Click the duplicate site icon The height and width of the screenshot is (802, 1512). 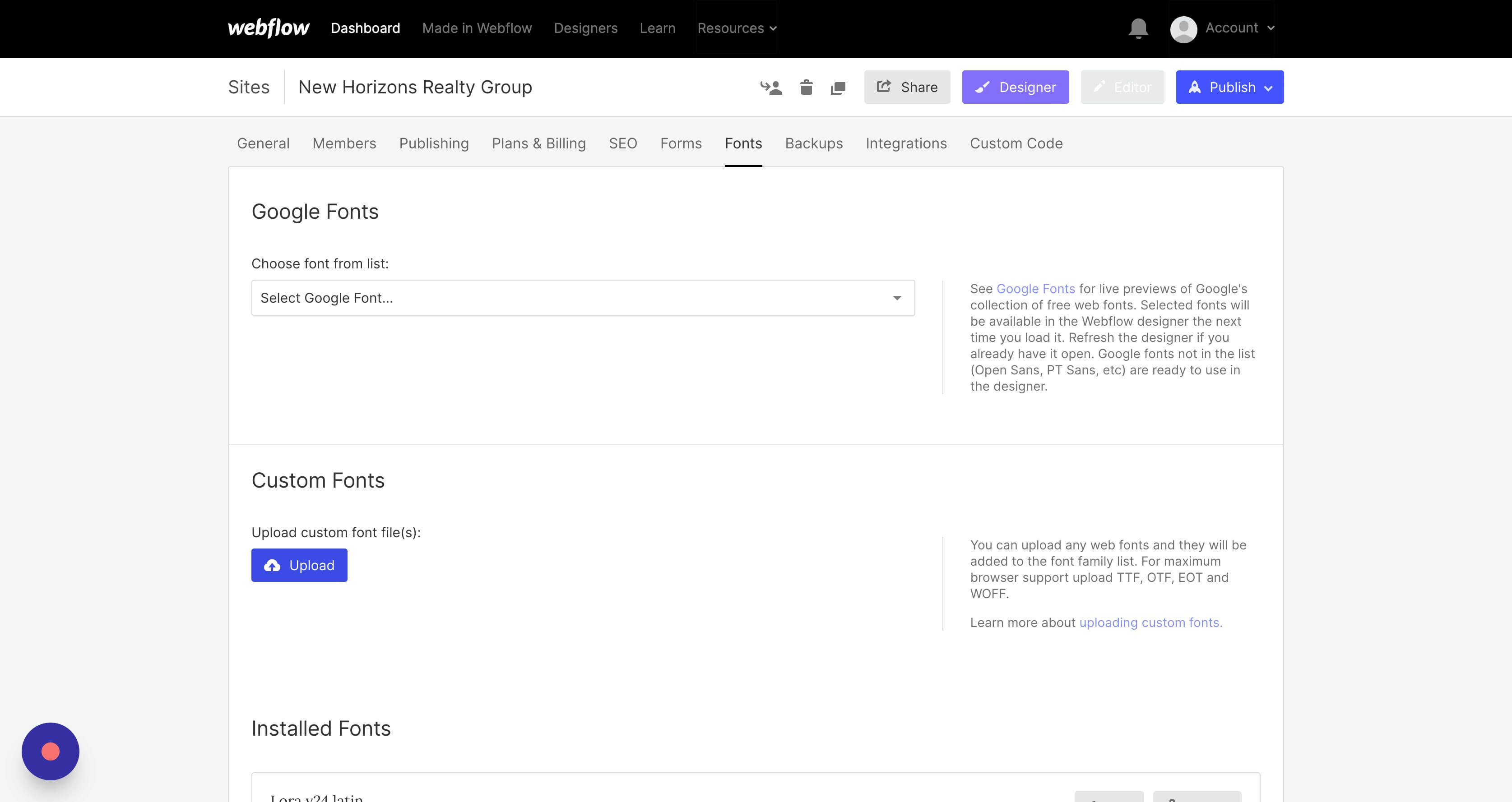(838, 88)
